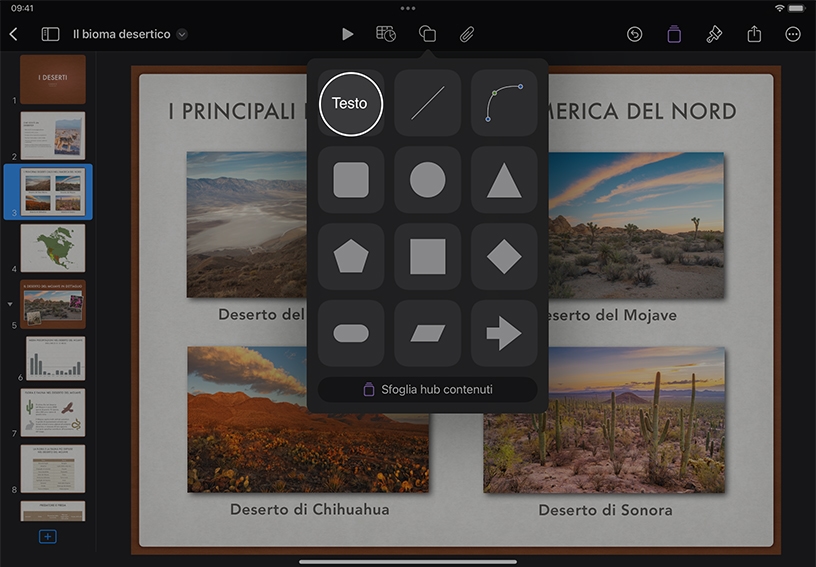Insert a Testo text box
Image resolution: width=816 pixels, height=567 pixels.
(351, 104)
